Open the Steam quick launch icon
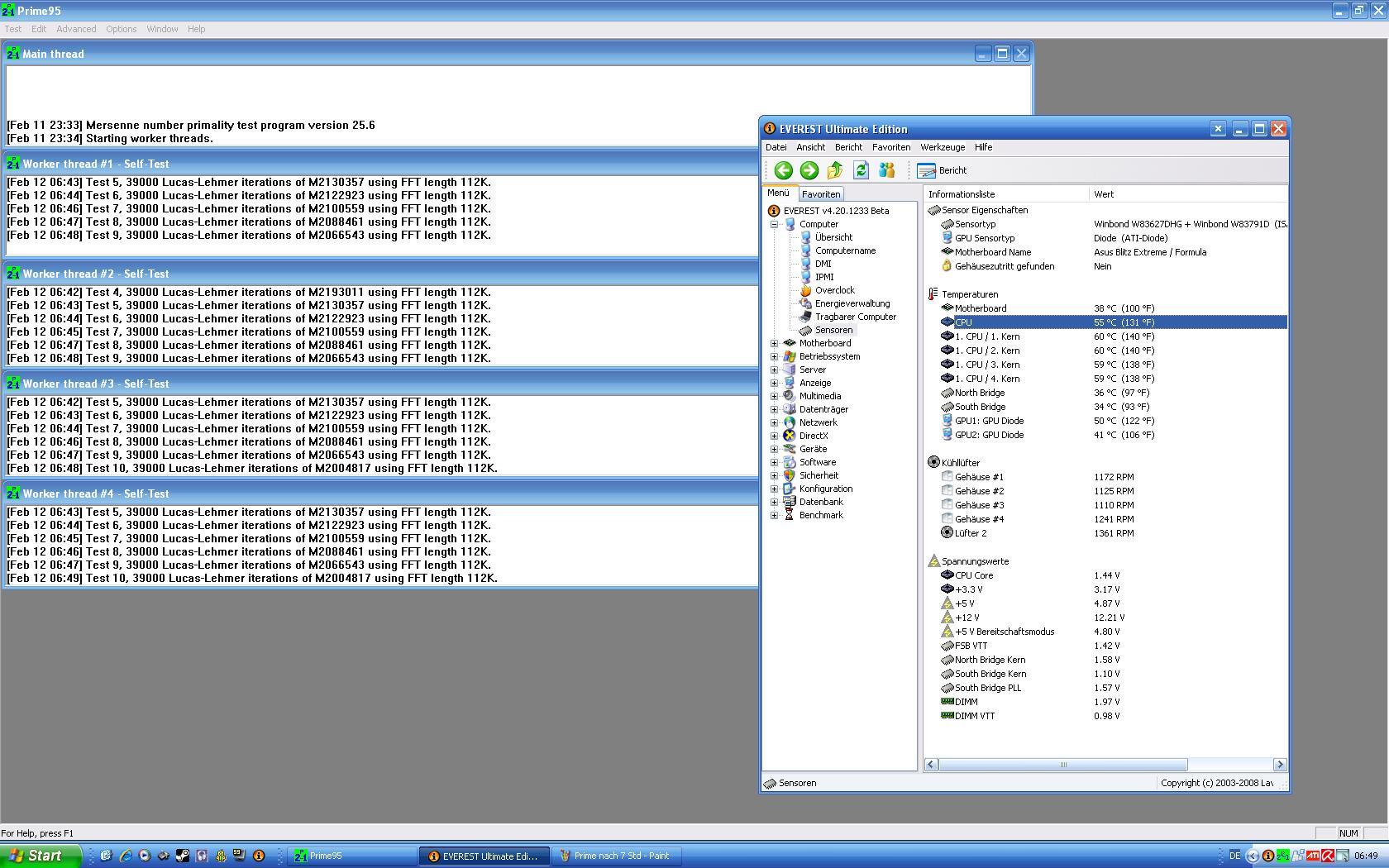 point(182,856)
